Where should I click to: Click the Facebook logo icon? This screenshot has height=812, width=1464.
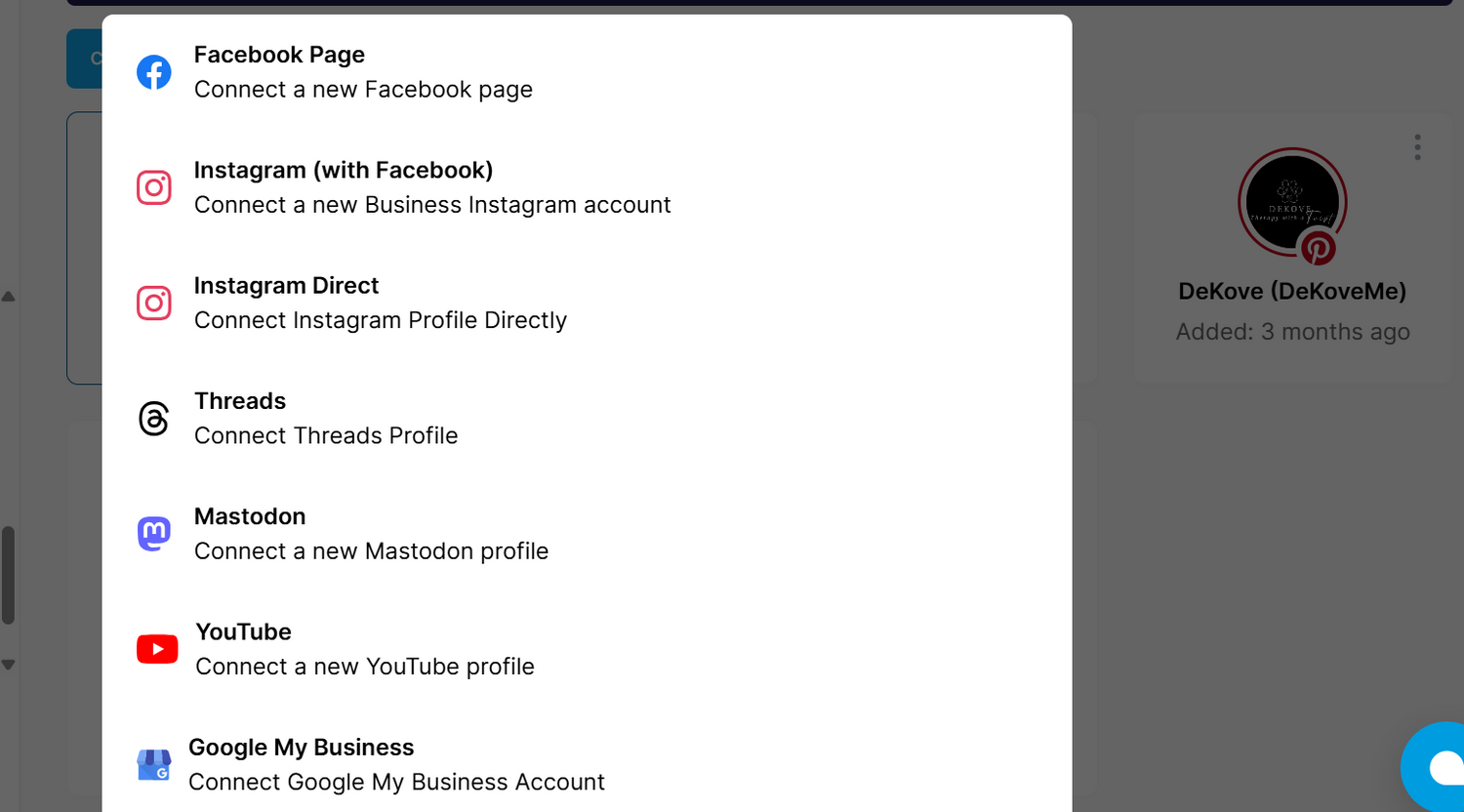click(x=154, y=72)
